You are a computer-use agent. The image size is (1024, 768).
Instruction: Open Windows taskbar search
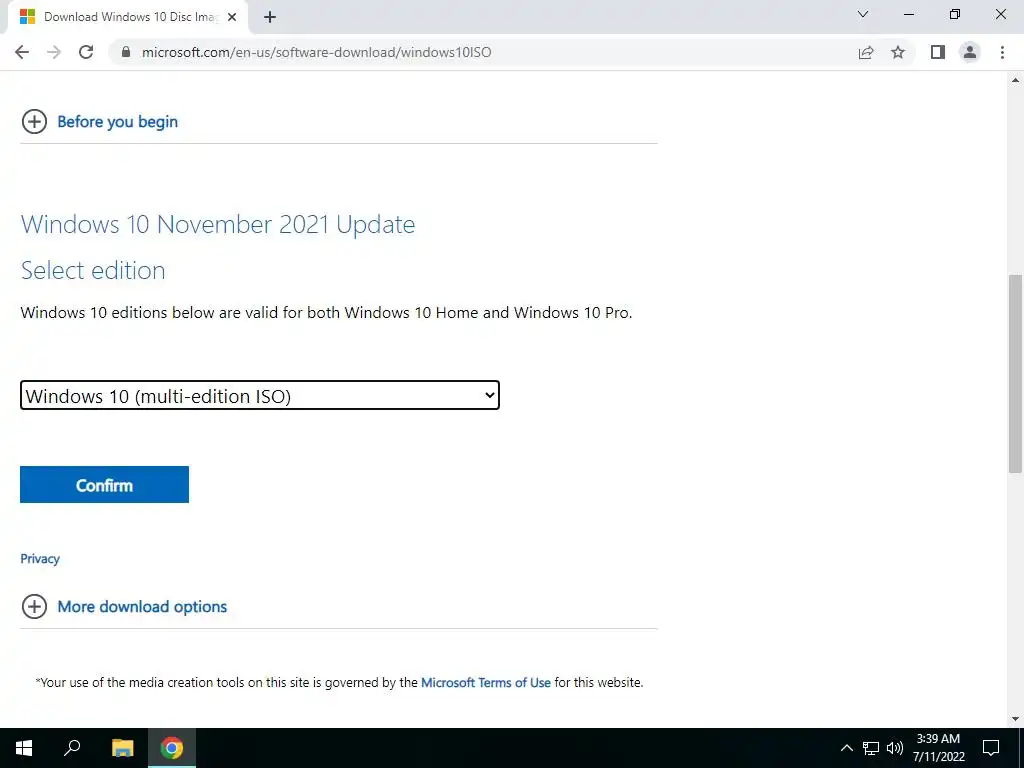point(72,748)
